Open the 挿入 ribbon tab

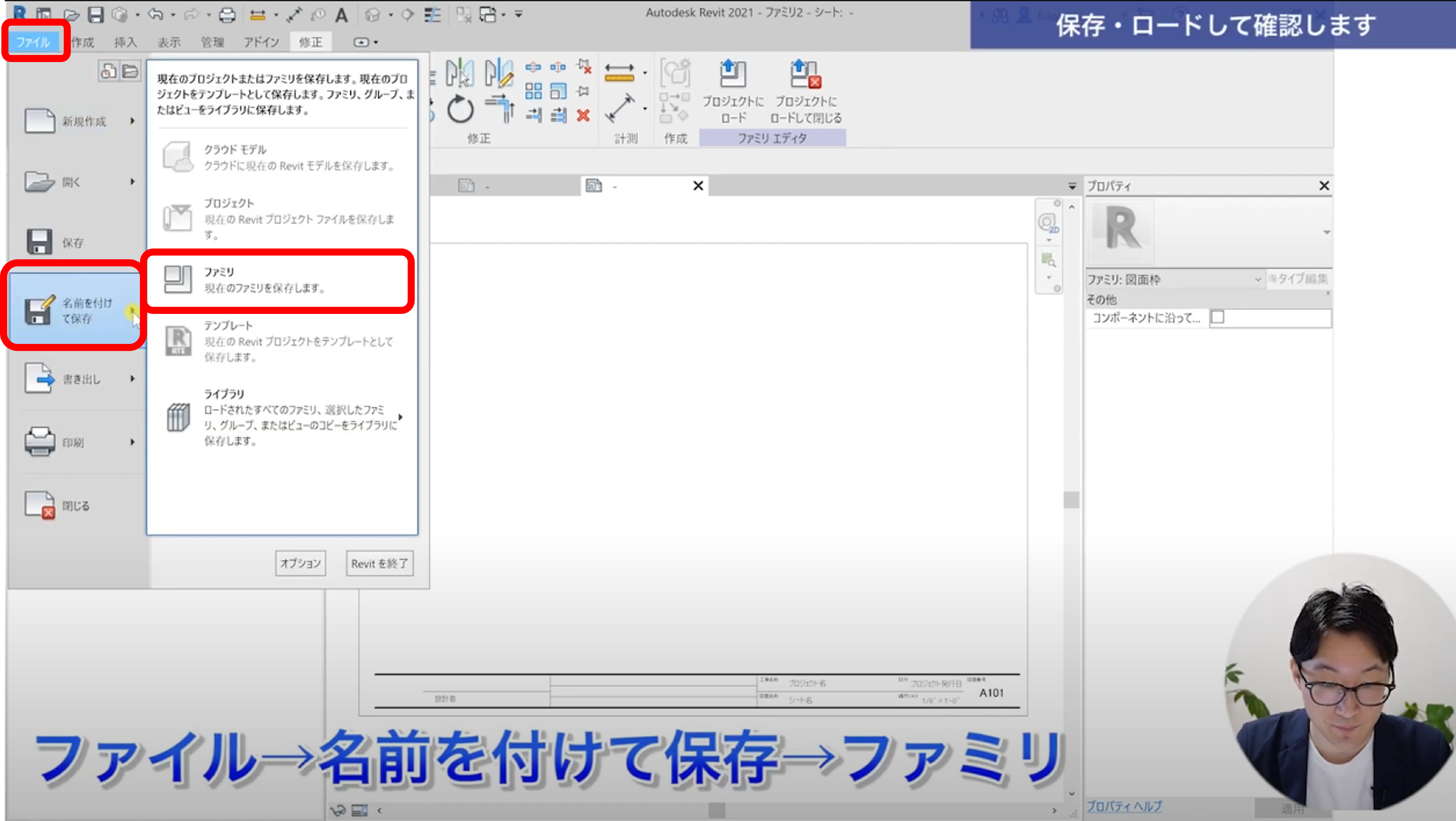pos(125,42)
